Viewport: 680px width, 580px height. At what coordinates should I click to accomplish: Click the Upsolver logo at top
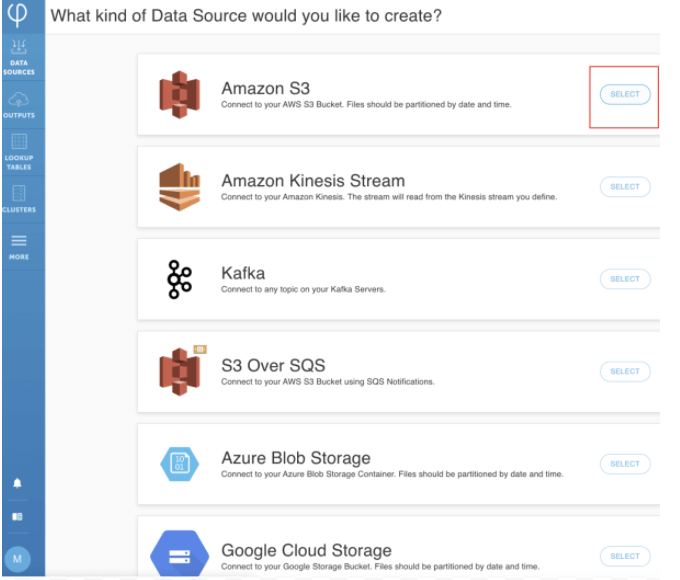[17, 14]
